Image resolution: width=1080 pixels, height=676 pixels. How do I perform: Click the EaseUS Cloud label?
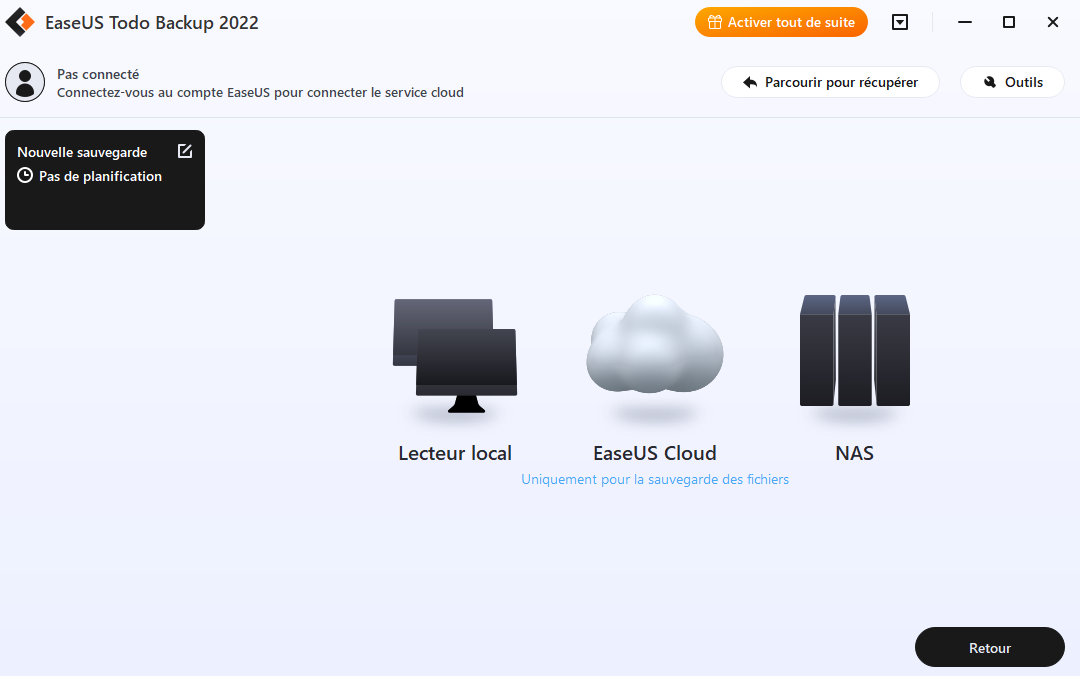pos(654,453)
